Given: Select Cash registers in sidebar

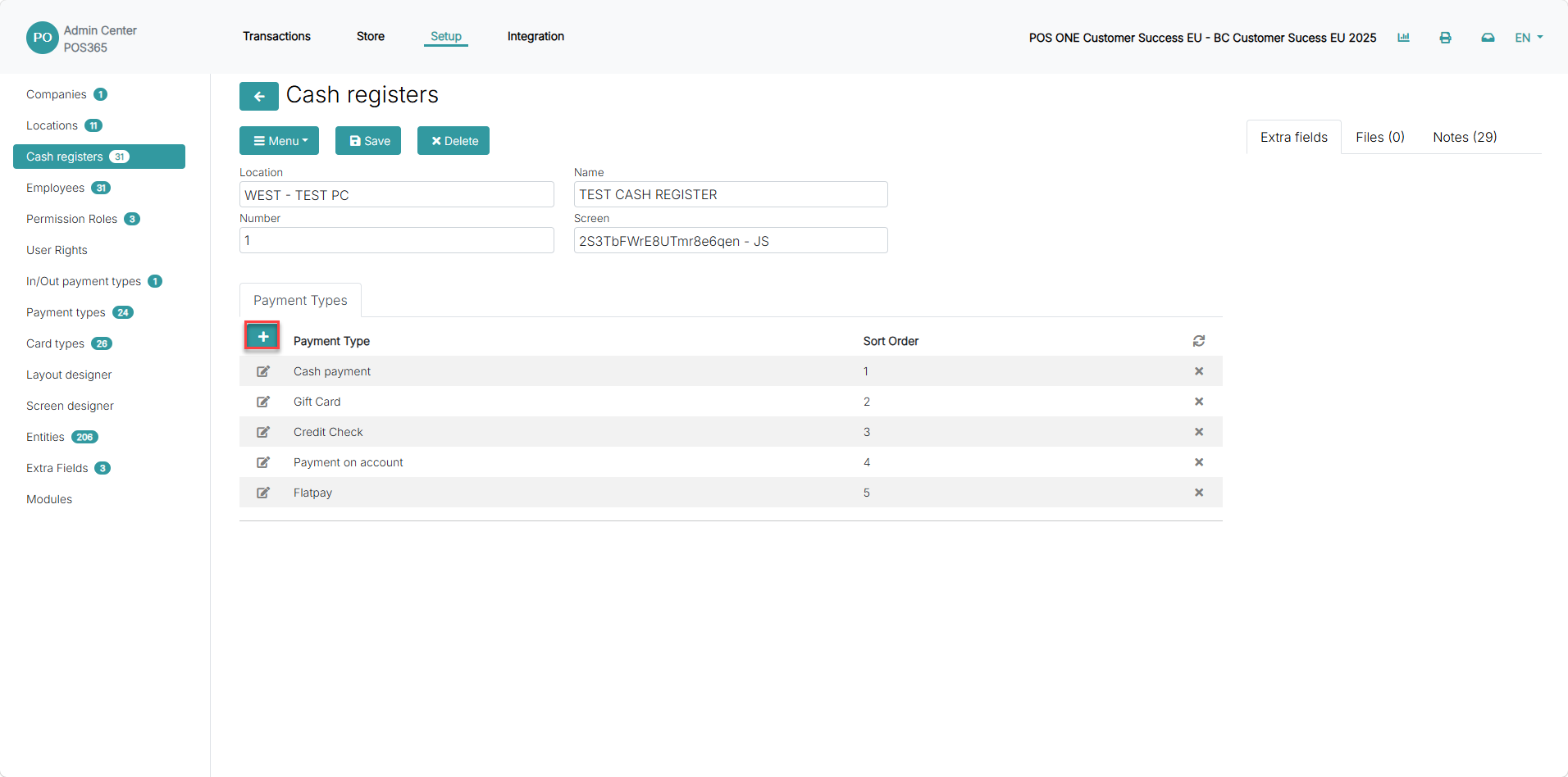Looking at the screenshot, I should click(99, 157).
